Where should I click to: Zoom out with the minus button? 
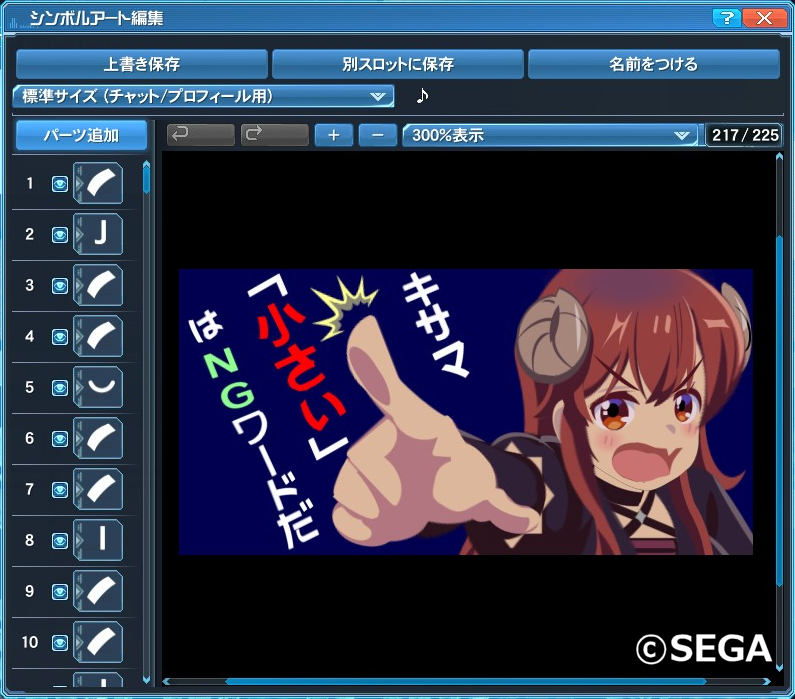(x=378, y=135)
